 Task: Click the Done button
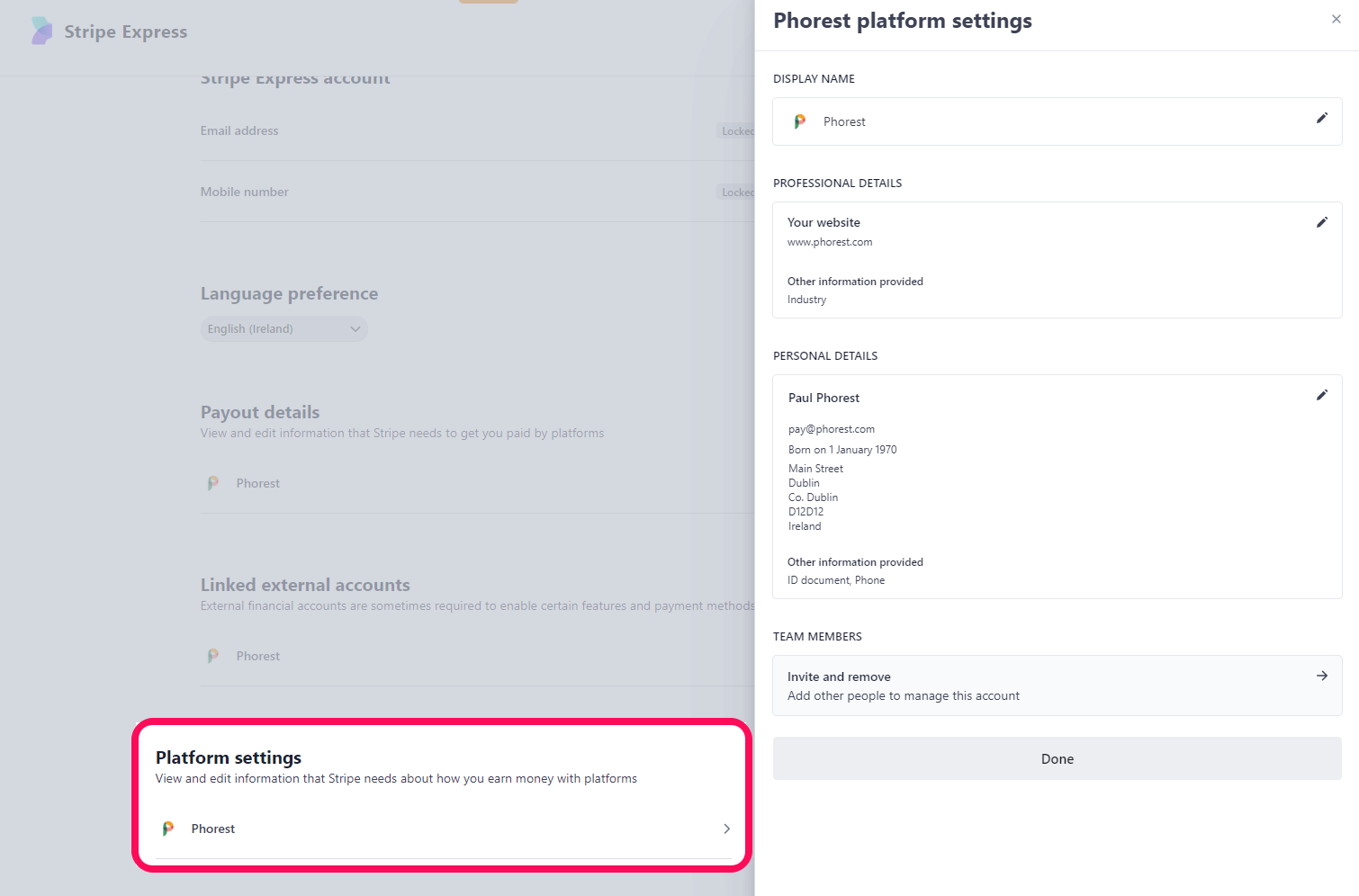coord(1057,758)
